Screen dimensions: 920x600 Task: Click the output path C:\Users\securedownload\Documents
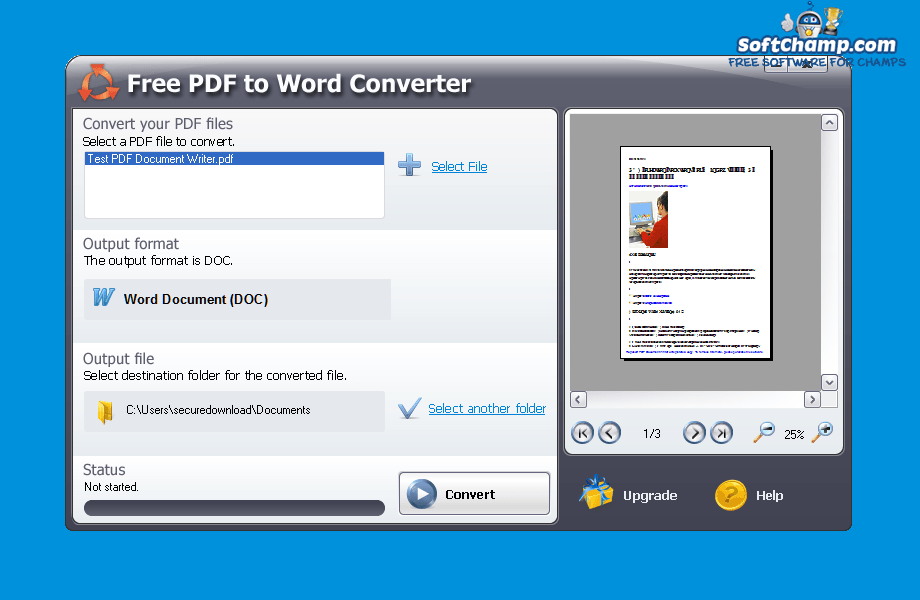218,410
